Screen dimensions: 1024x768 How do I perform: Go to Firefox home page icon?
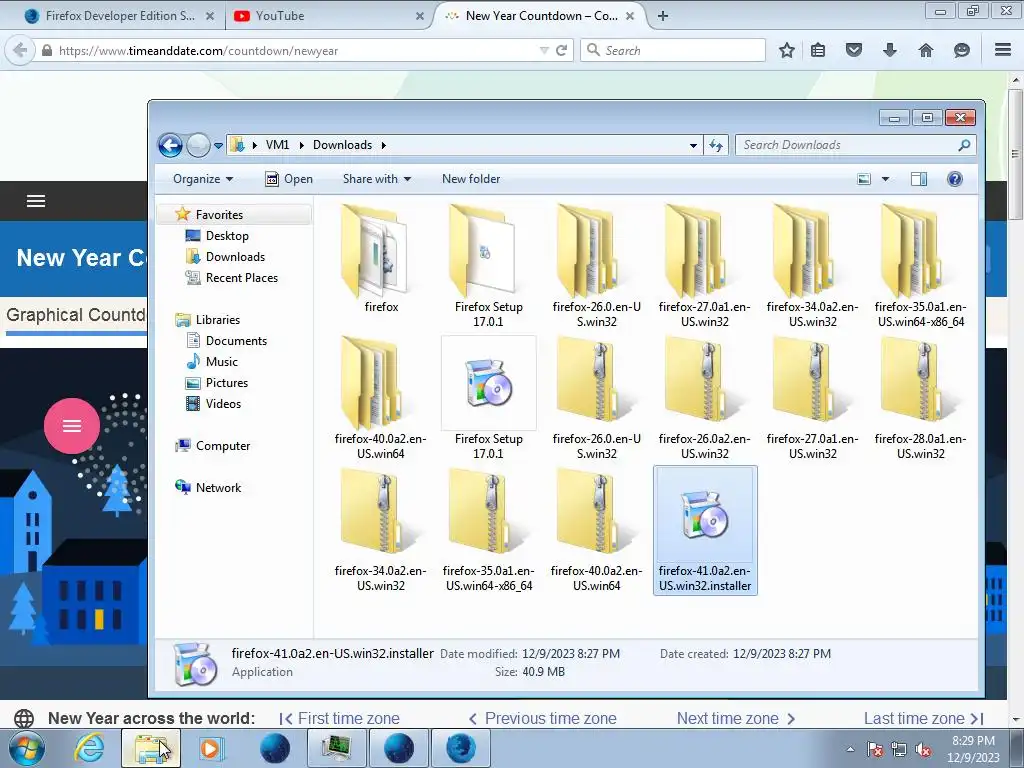click(925, 50)
